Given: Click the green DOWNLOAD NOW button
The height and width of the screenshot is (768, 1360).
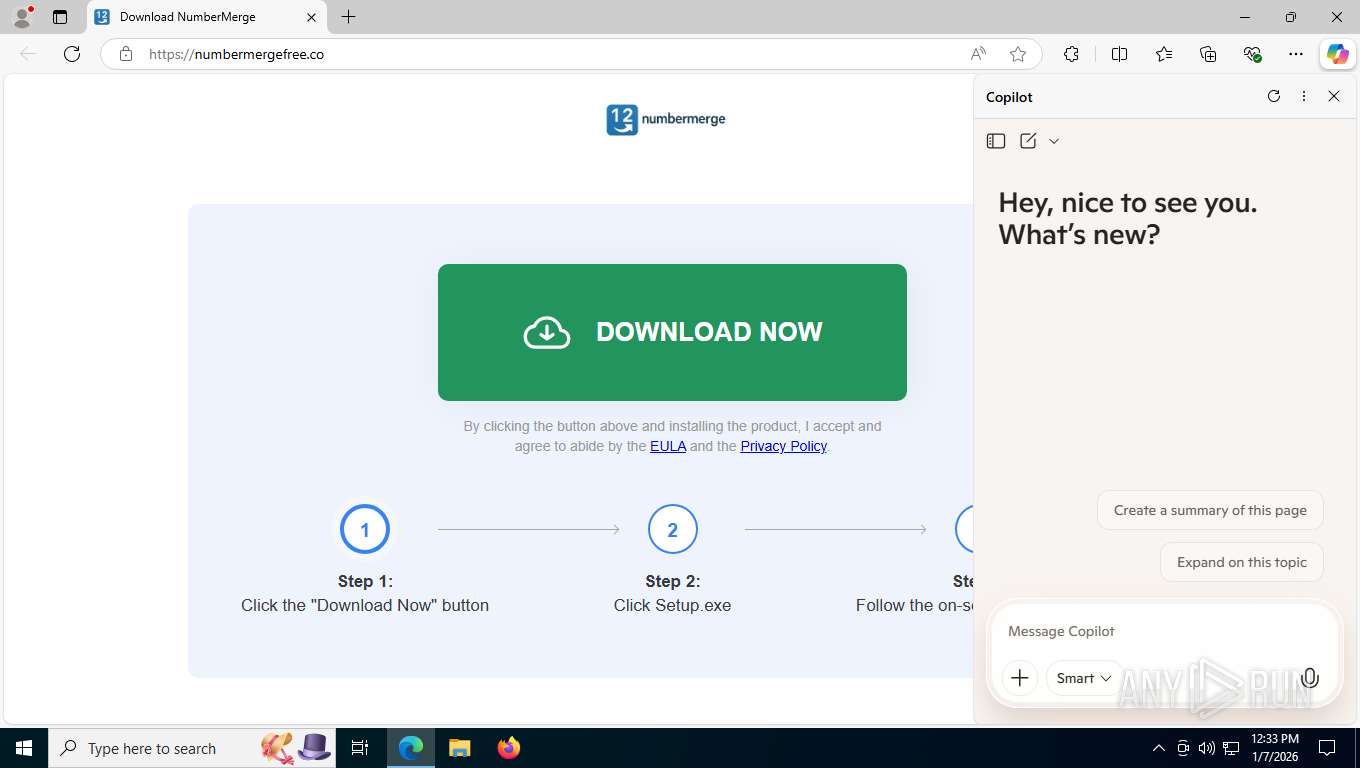Looking at the screenshot, I should (672, 332).
